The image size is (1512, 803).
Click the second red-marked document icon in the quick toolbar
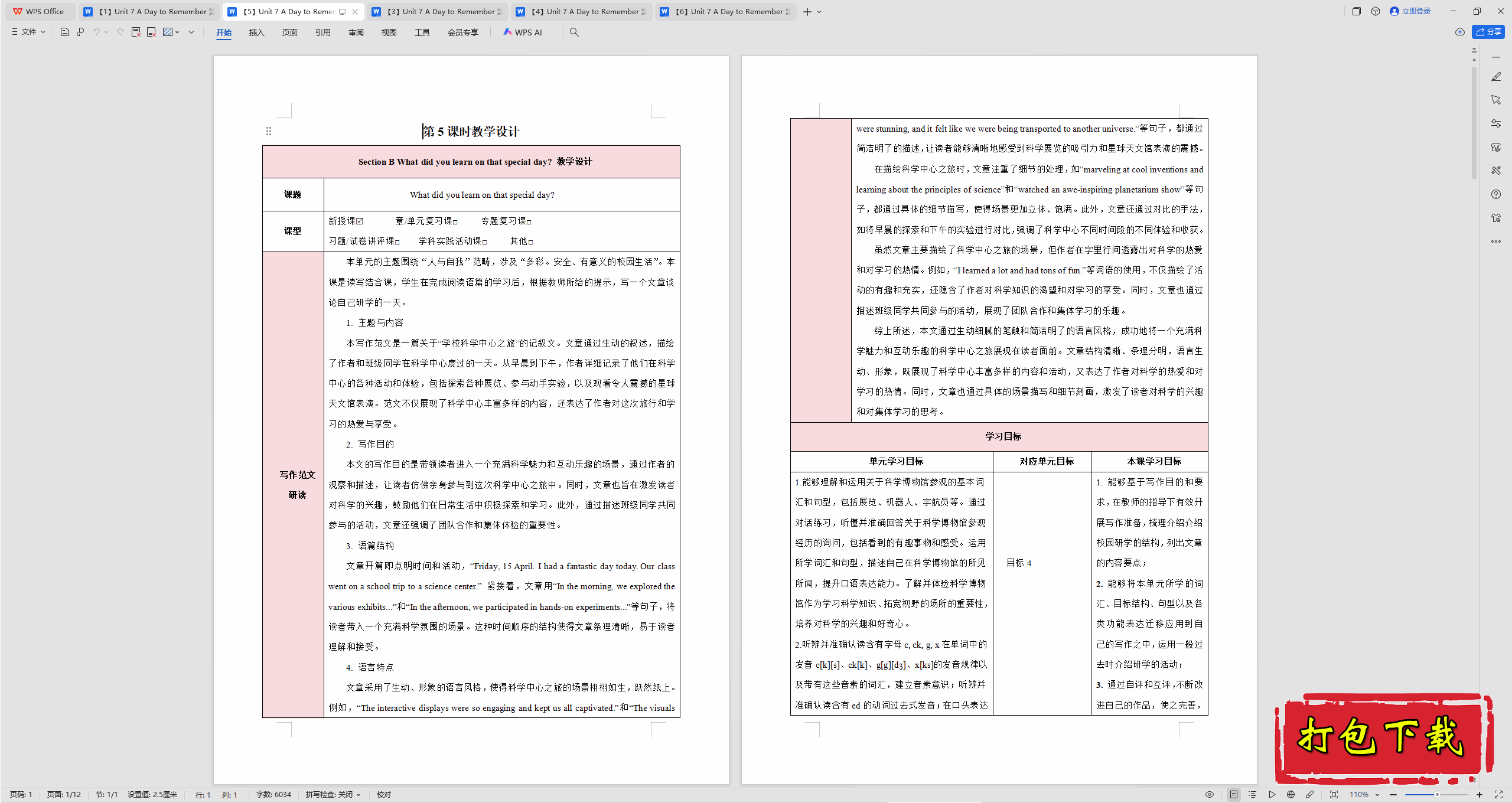pyautogui.click(x=151, y=32)
